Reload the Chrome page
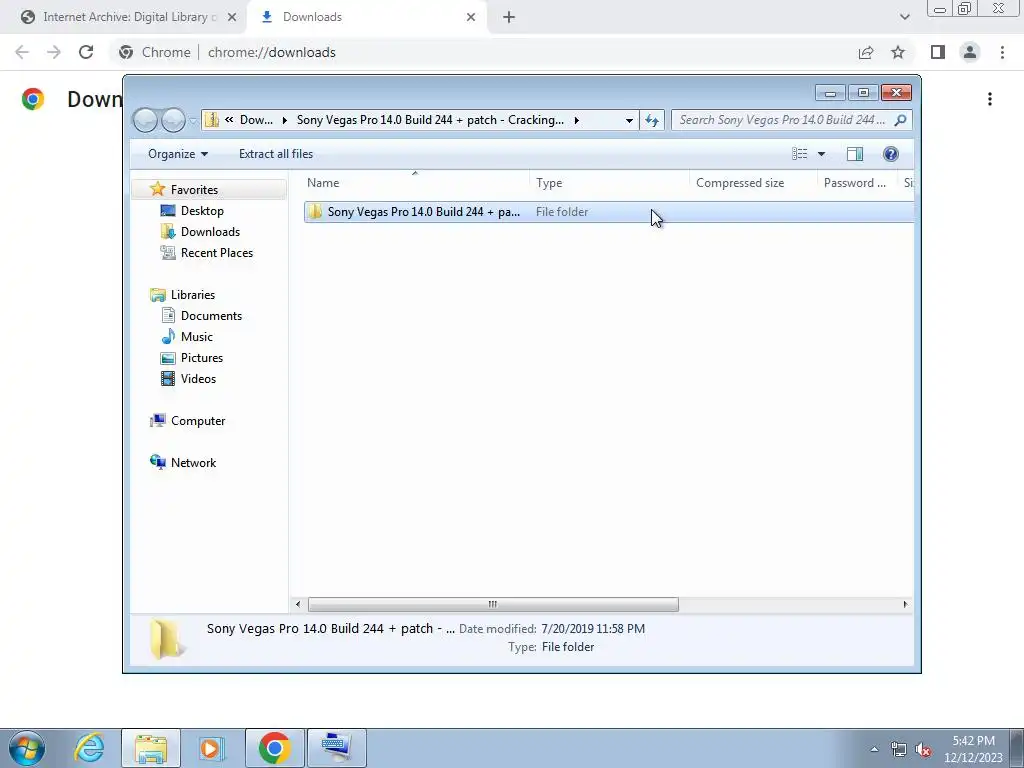Screen dimensions: 1024x768 point(86,52)
